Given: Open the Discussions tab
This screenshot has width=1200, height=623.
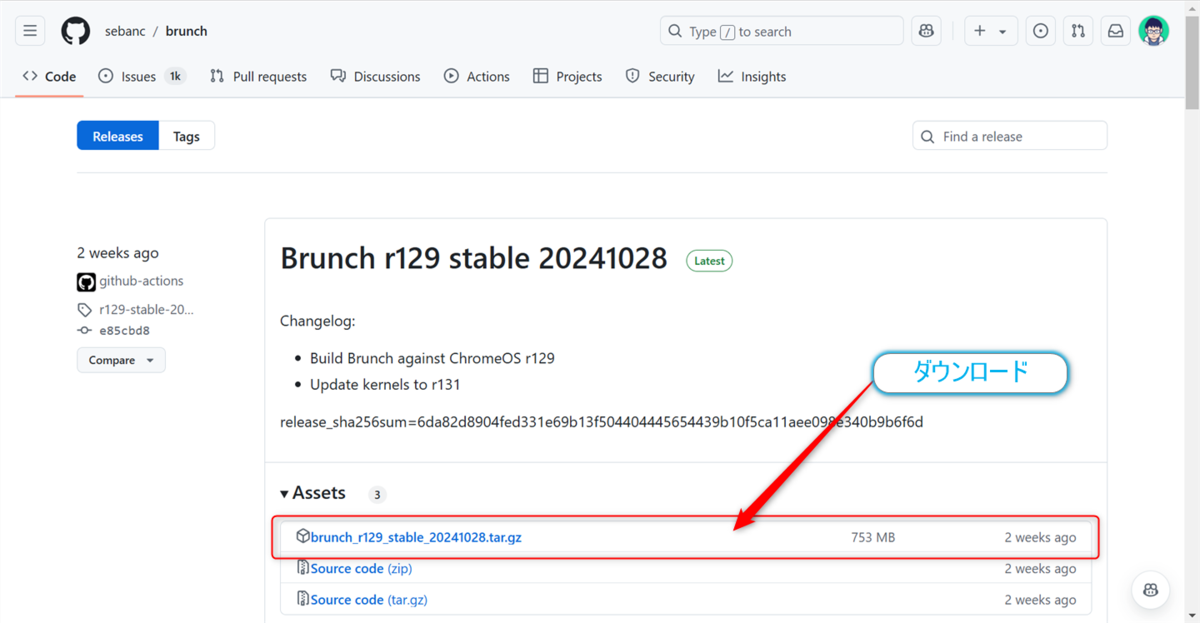Looking at the screenshot, I should point(375,76).
